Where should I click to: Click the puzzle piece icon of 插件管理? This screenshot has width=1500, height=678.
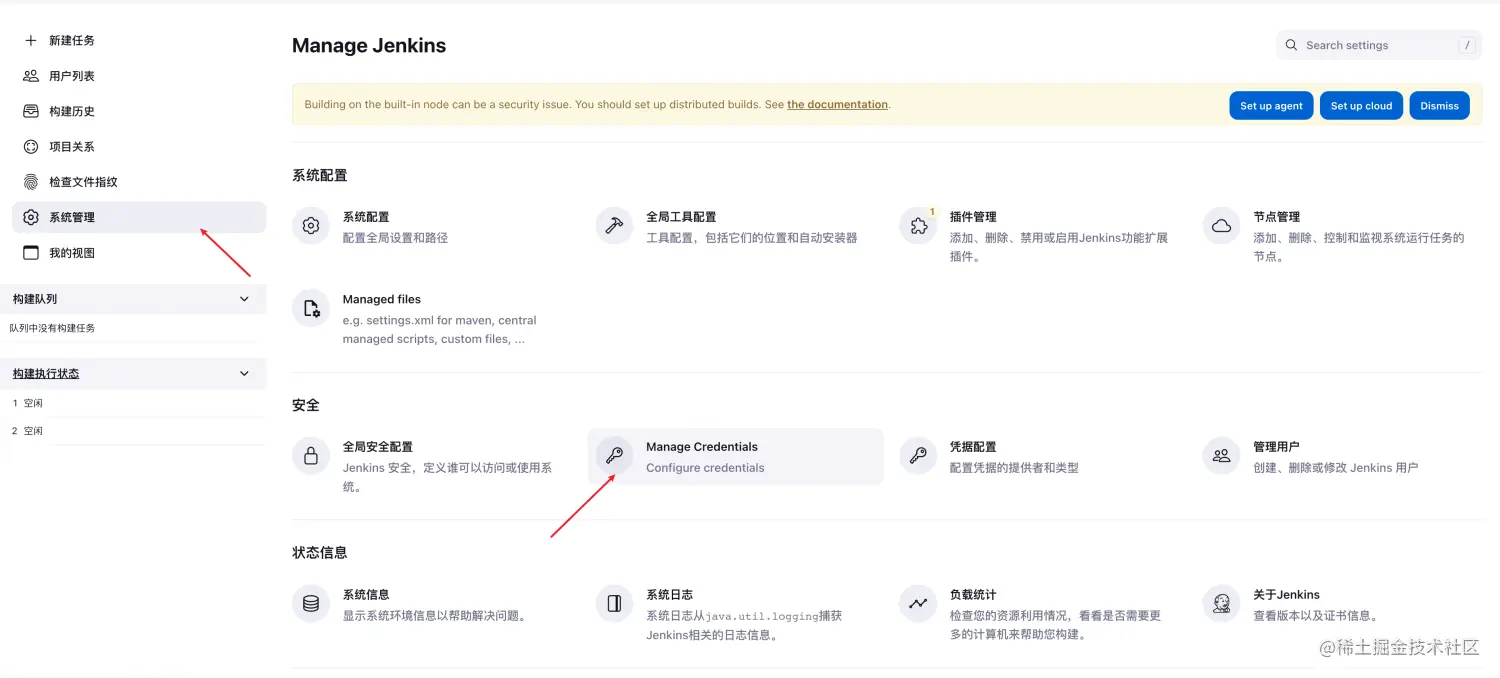(x=918, y=226)
